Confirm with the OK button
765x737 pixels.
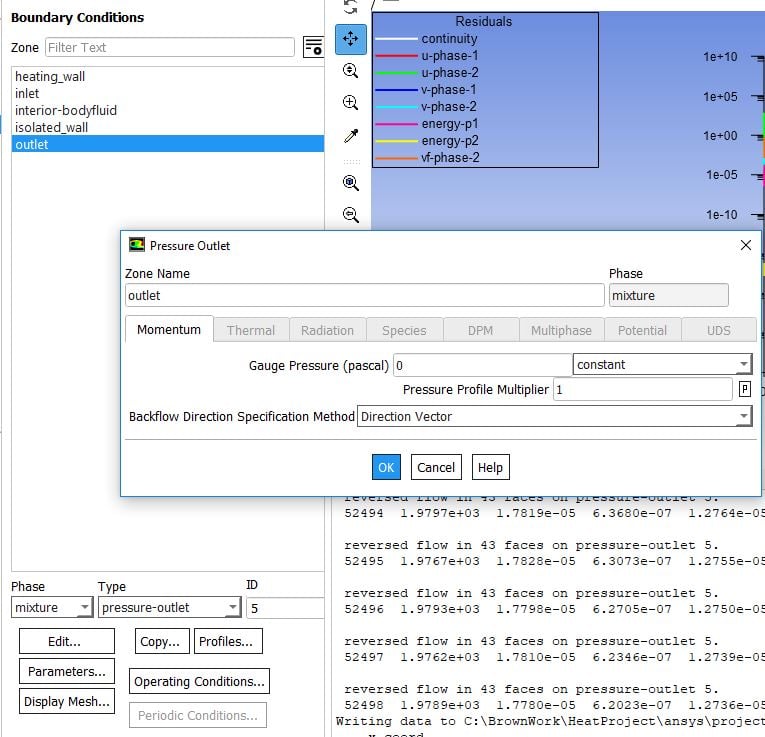pos(386,467)
